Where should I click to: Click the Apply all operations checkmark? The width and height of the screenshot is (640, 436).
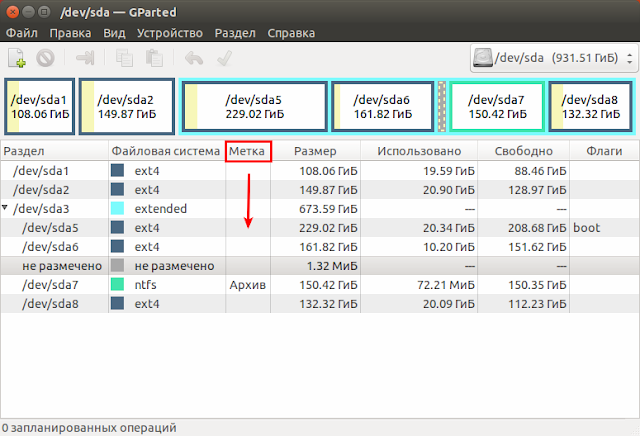pyautogui.click(x=224, y=58)
